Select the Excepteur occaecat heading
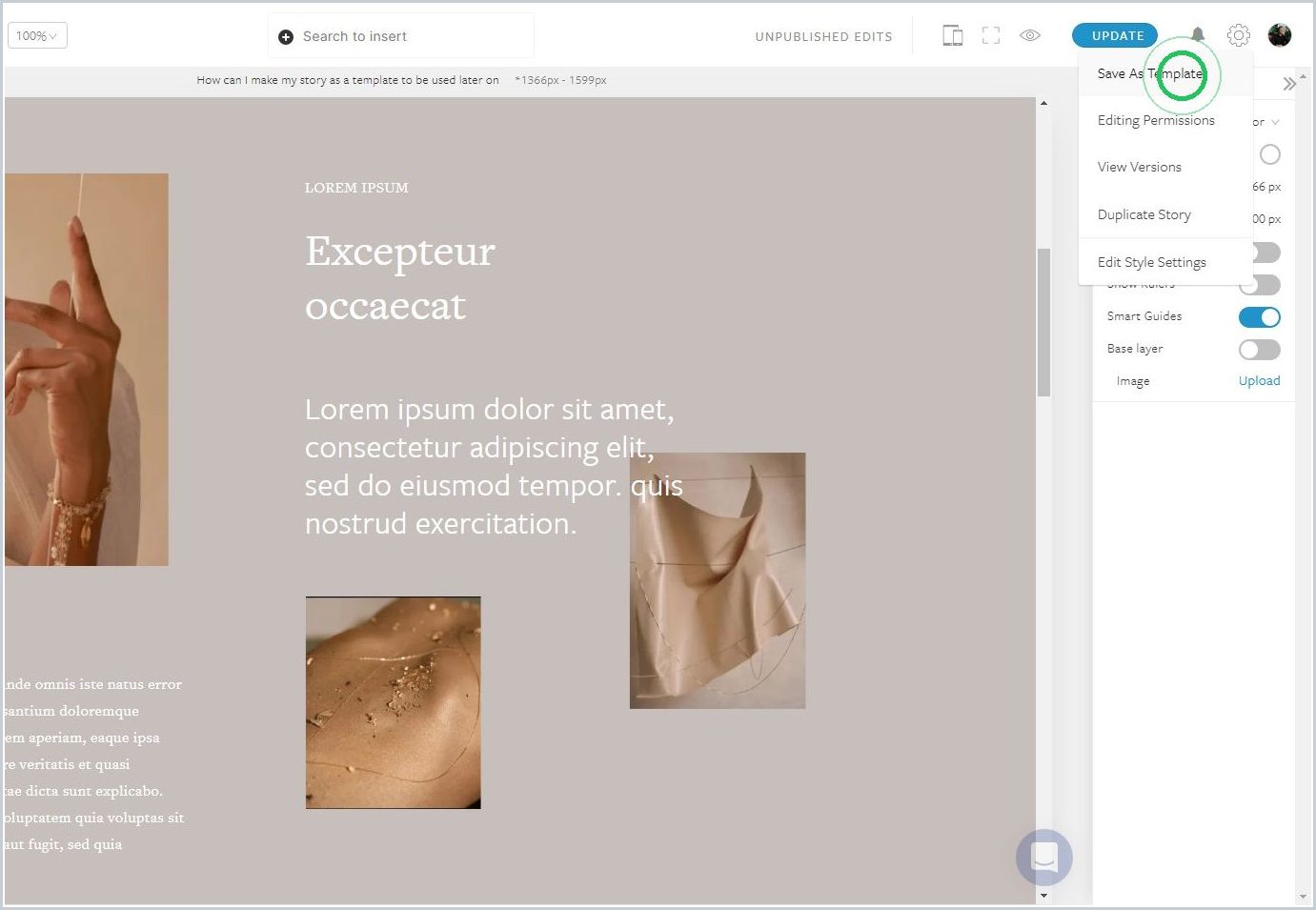Screen dimensions: 1316x910 (400, 278)
